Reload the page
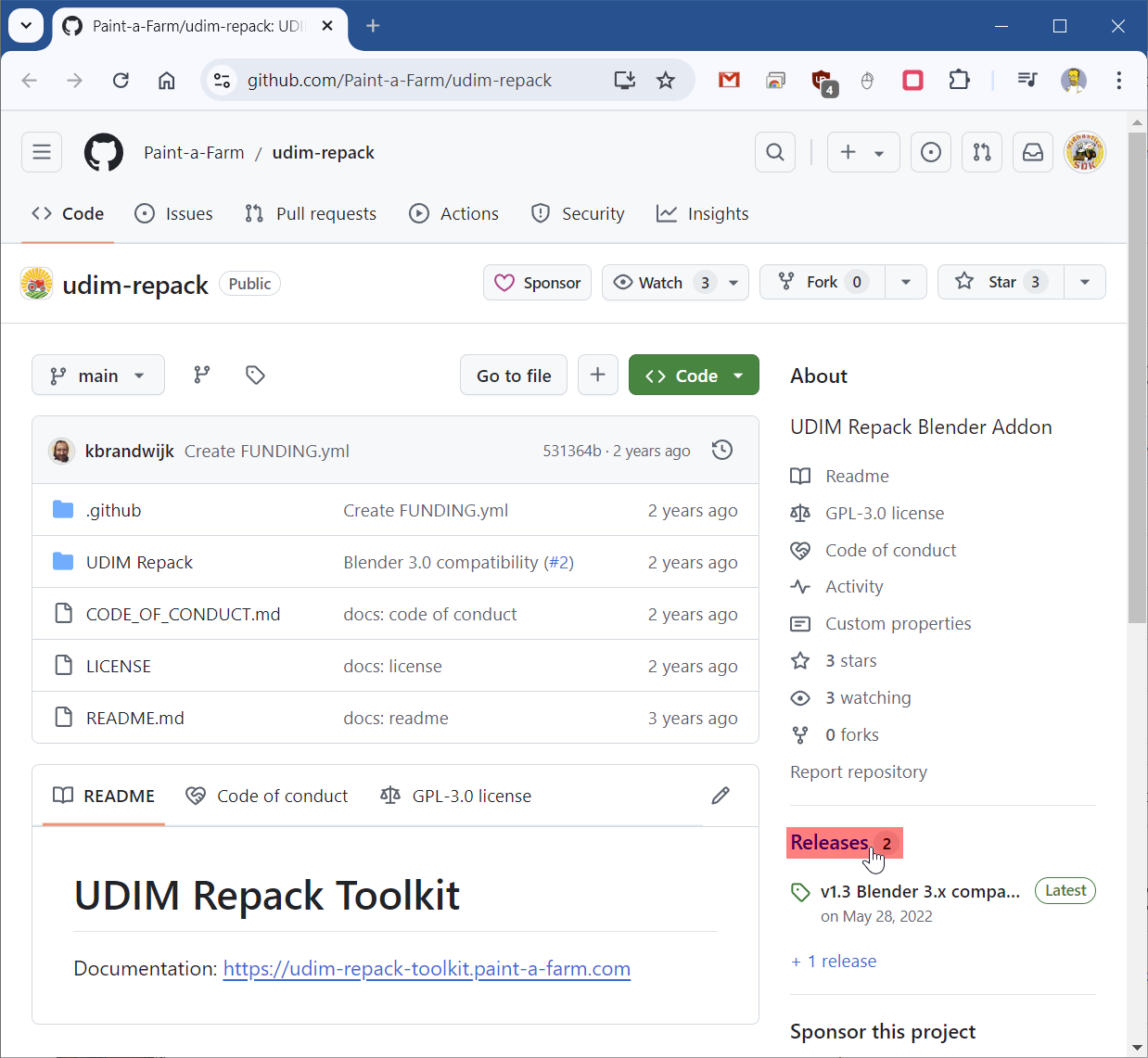This screenshot has width=1148, height=1058. point(121,80)
